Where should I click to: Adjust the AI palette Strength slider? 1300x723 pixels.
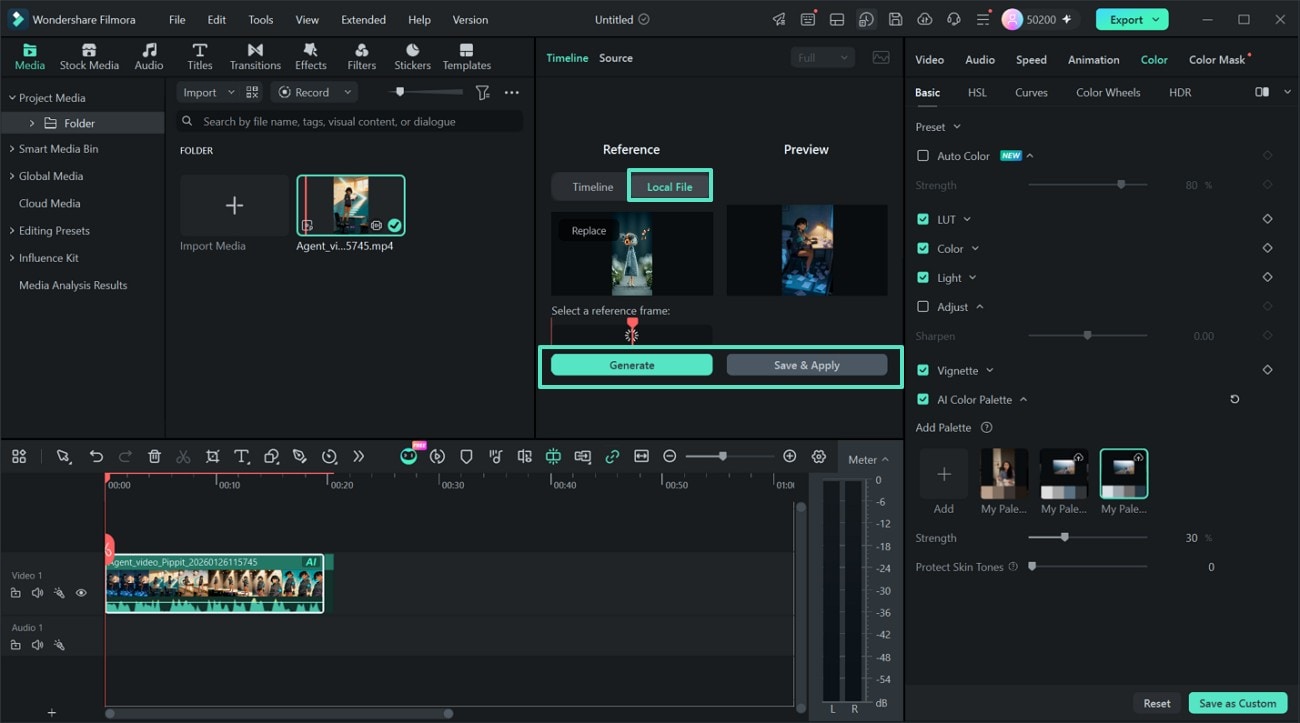(x=1088, y=538)
